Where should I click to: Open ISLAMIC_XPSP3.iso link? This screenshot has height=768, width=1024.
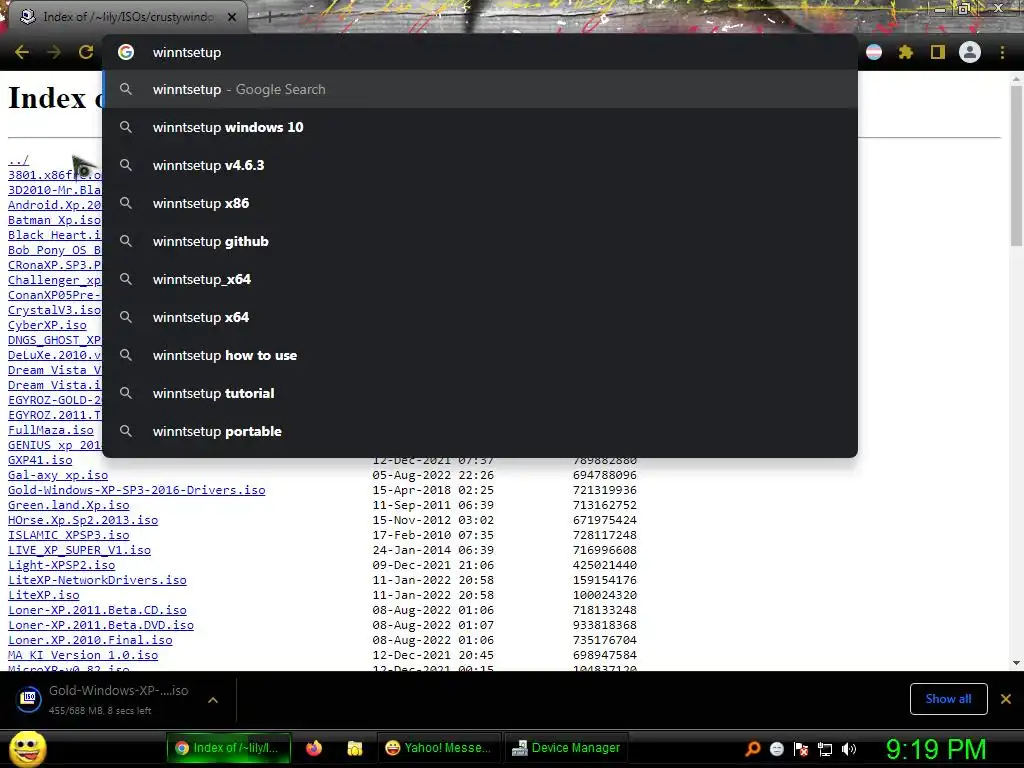coord(69,536)
